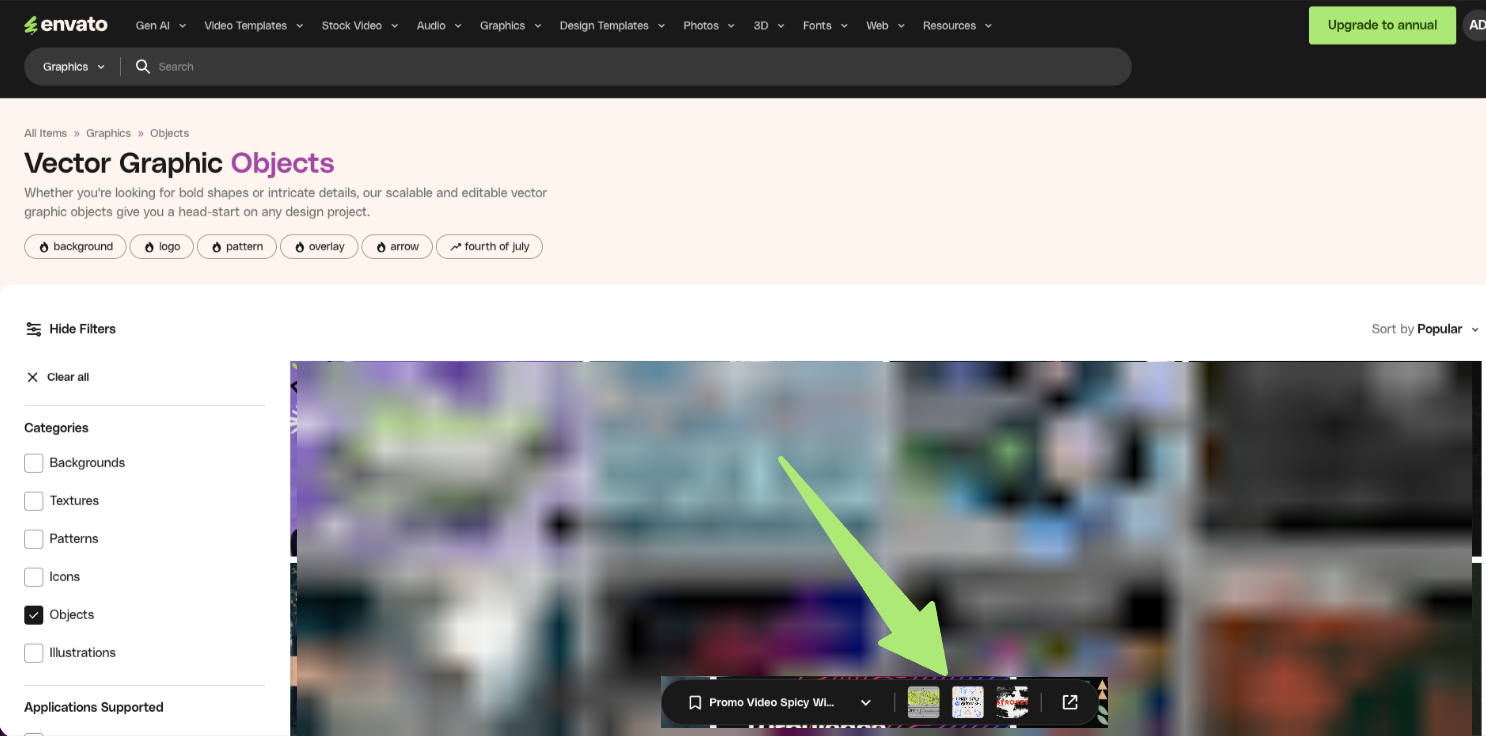This screenshot has height=736, width=1486.
Task: Expand the Promo Video Spicy chevron
Action: [x=866, y=702]
